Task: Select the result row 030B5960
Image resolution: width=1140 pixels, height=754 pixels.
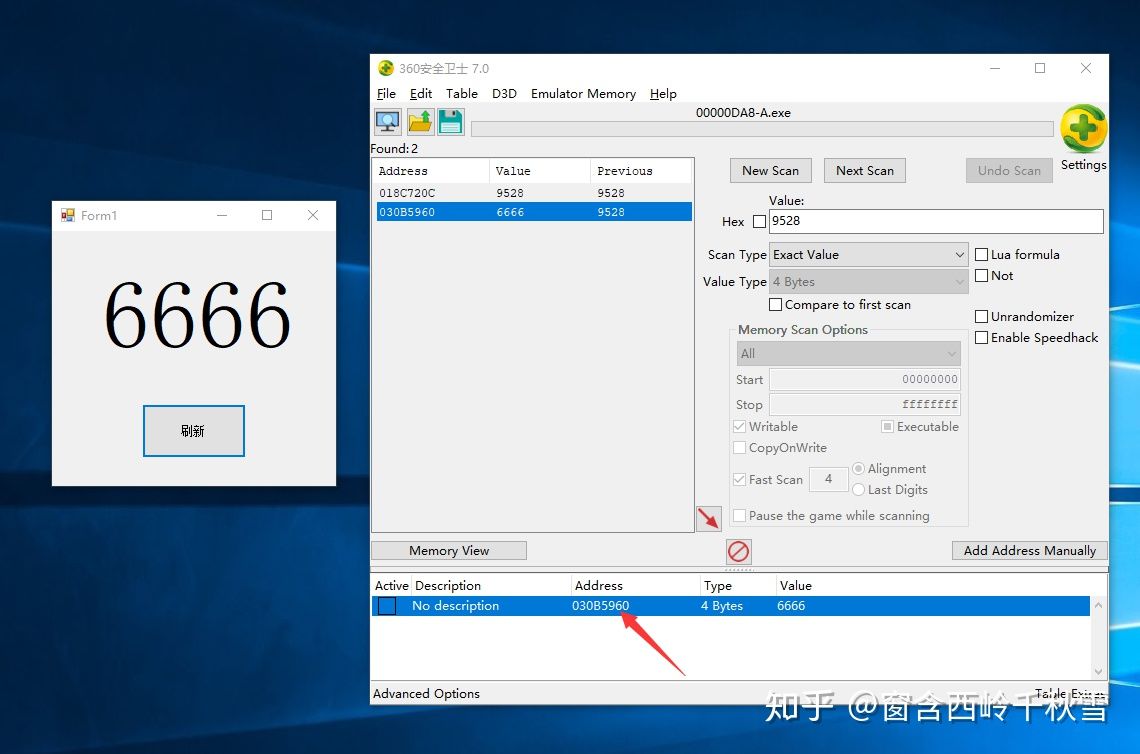Action: [x=534, y=212]
